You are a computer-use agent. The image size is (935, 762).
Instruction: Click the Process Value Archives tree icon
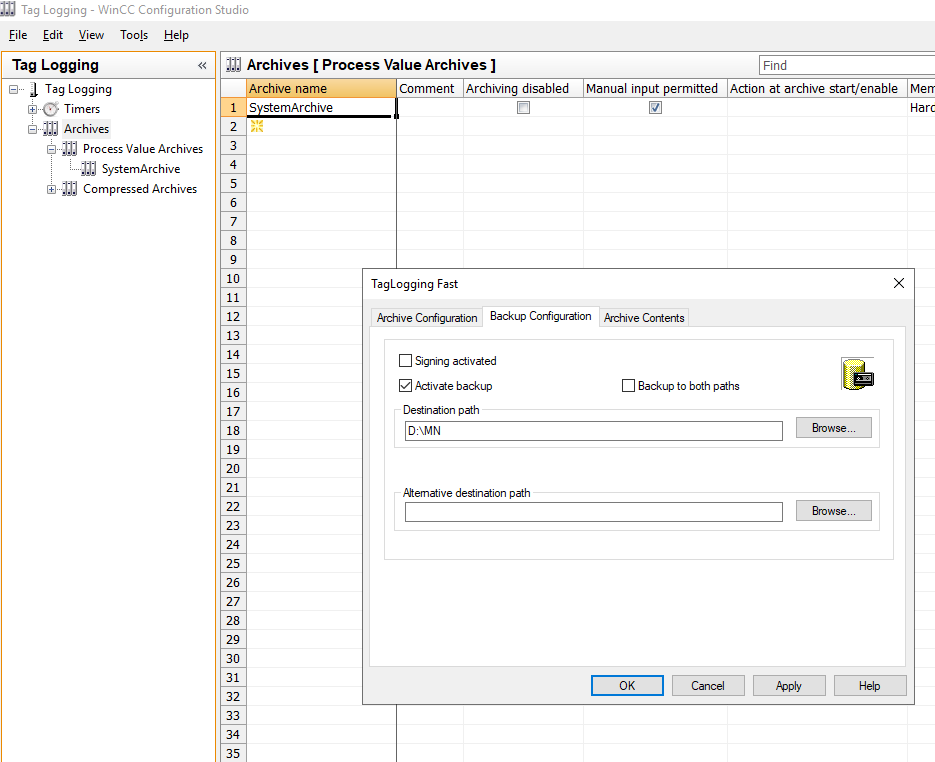pos(70,149)
